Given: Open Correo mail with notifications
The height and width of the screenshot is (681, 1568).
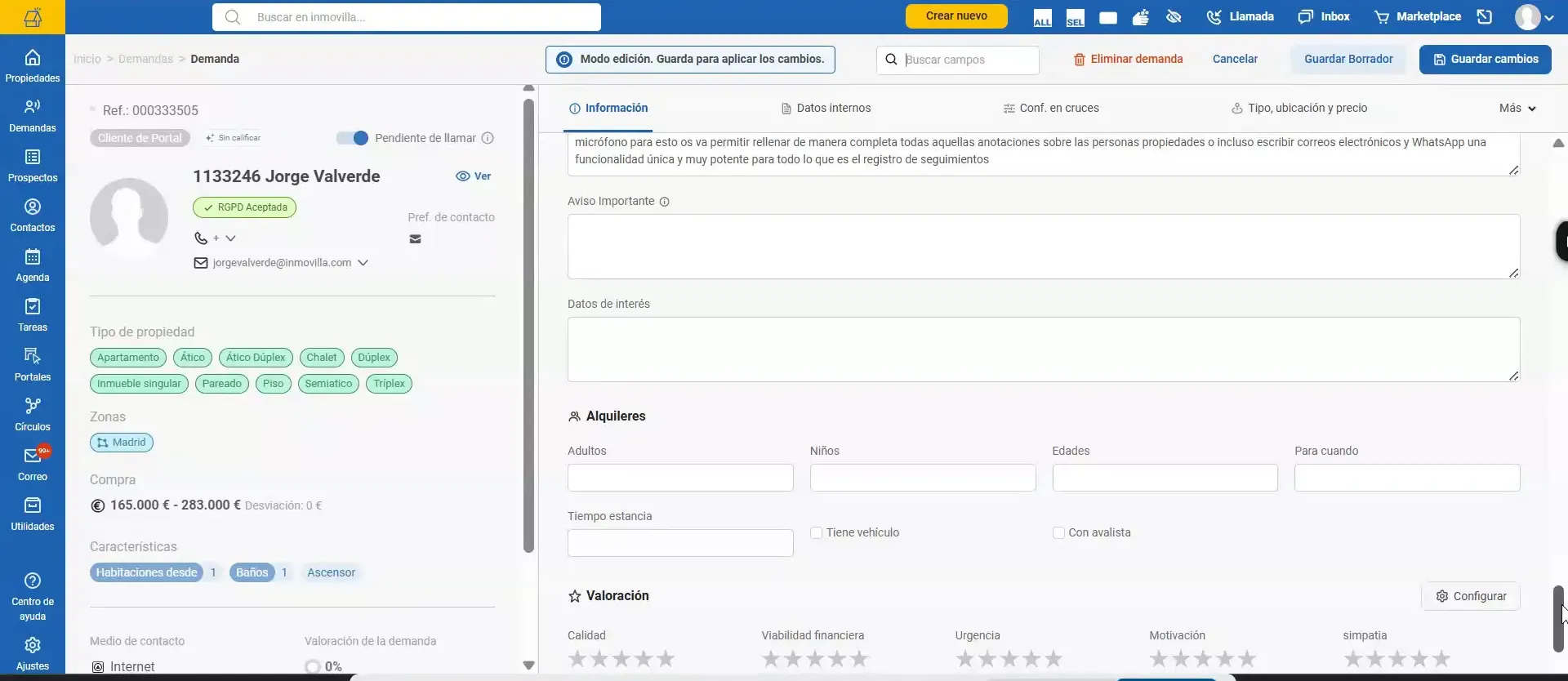Looking at the screenshot, I should (x=33, y=465).
